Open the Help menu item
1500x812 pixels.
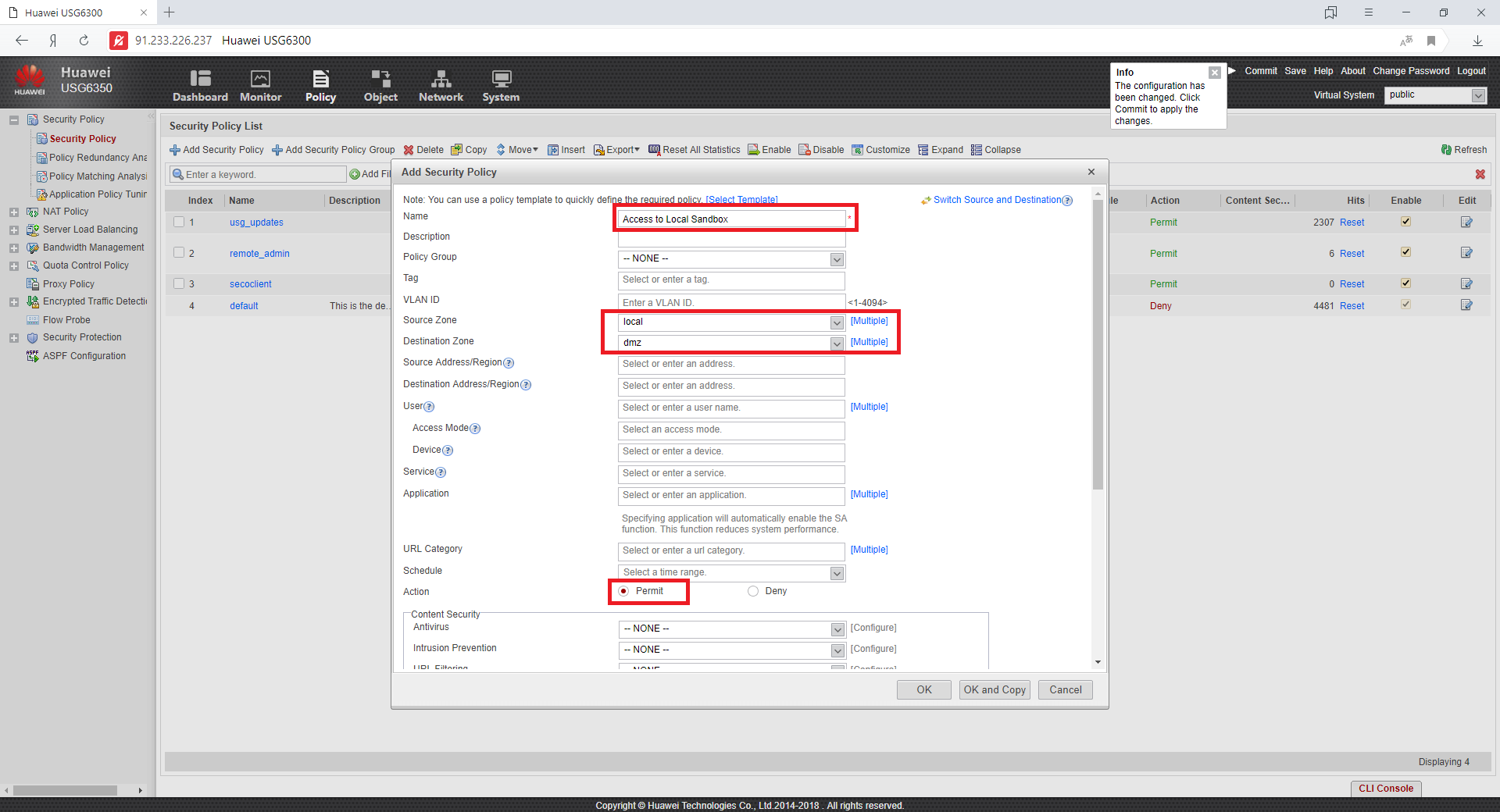pyautogui.click(x=1323, y=71)
